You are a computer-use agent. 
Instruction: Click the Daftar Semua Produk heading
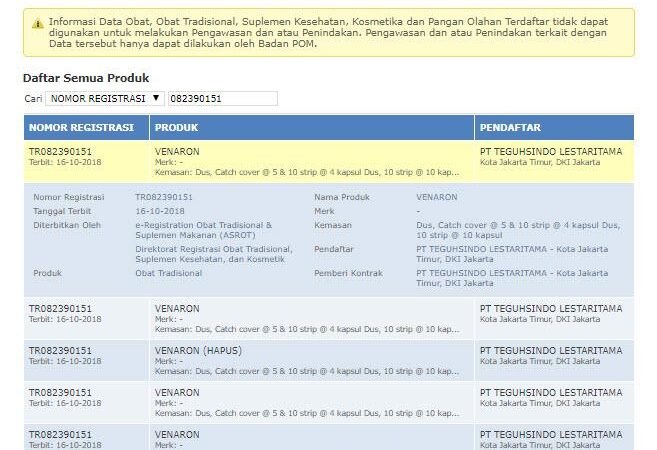tap(86, 77)
